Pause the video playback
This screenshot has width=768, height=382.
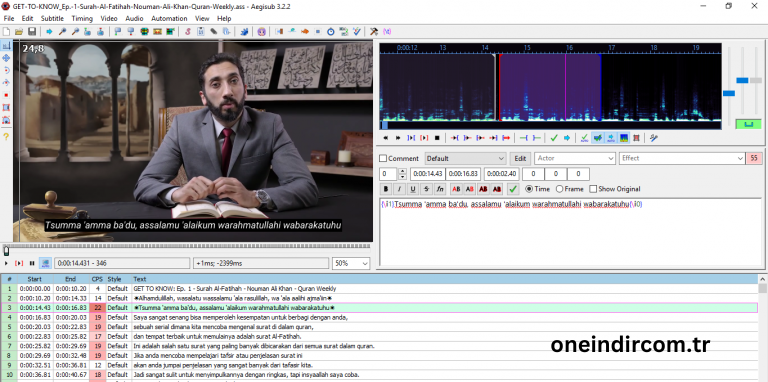[x=32, y=263]
